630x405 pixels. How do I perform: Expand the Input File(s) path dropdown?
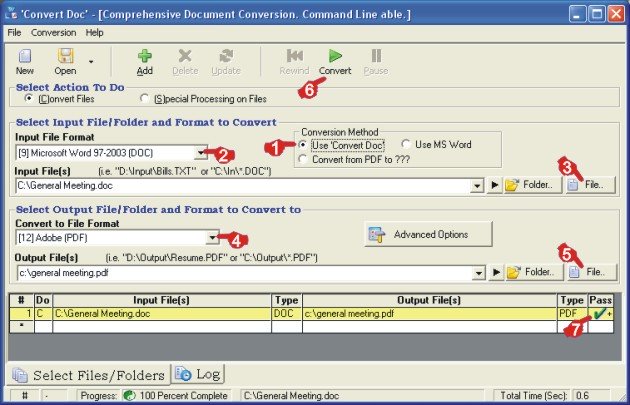pyautogui.click(x=477, y=186)
